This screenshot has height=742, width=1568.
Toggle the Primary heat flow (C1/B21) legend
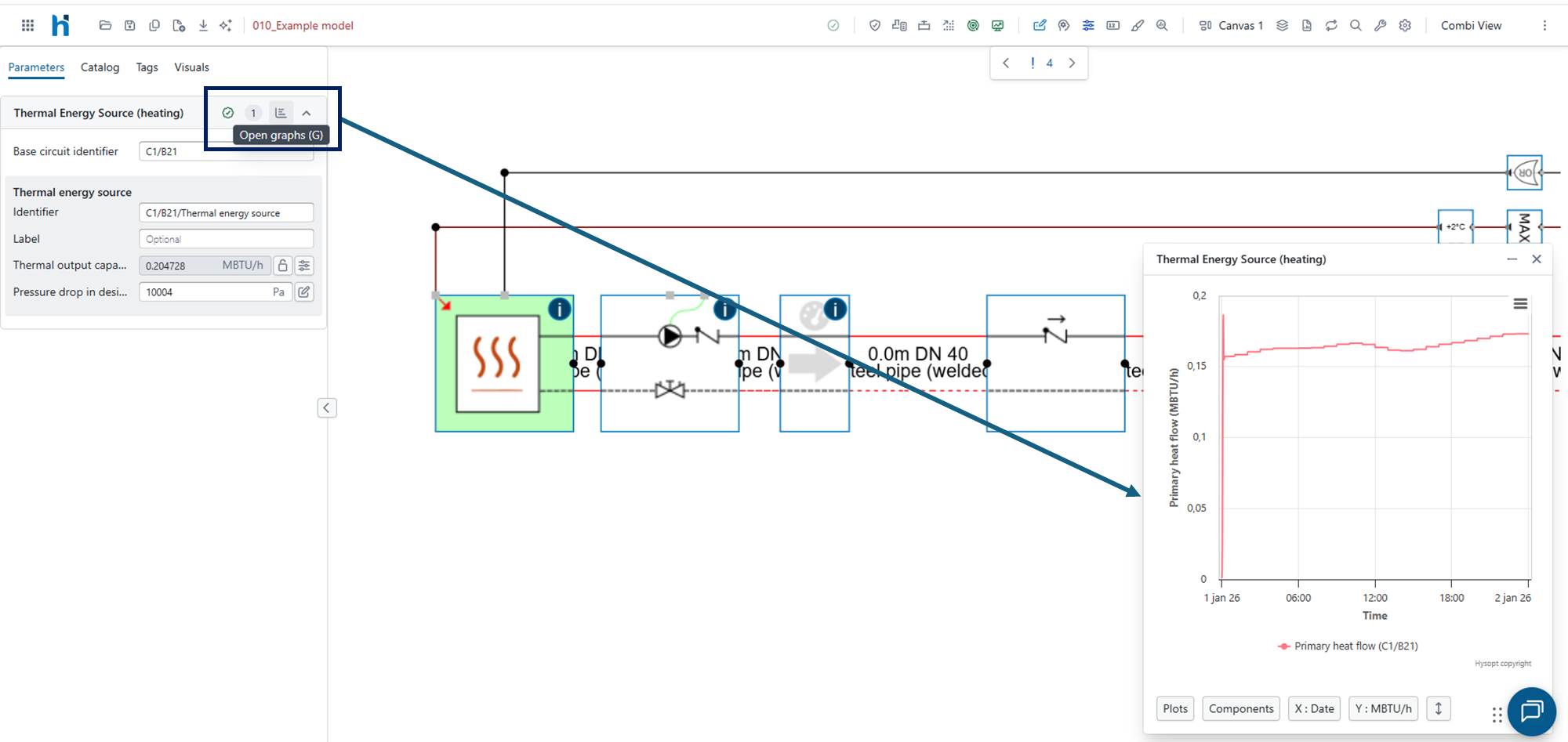(1348, 646)
